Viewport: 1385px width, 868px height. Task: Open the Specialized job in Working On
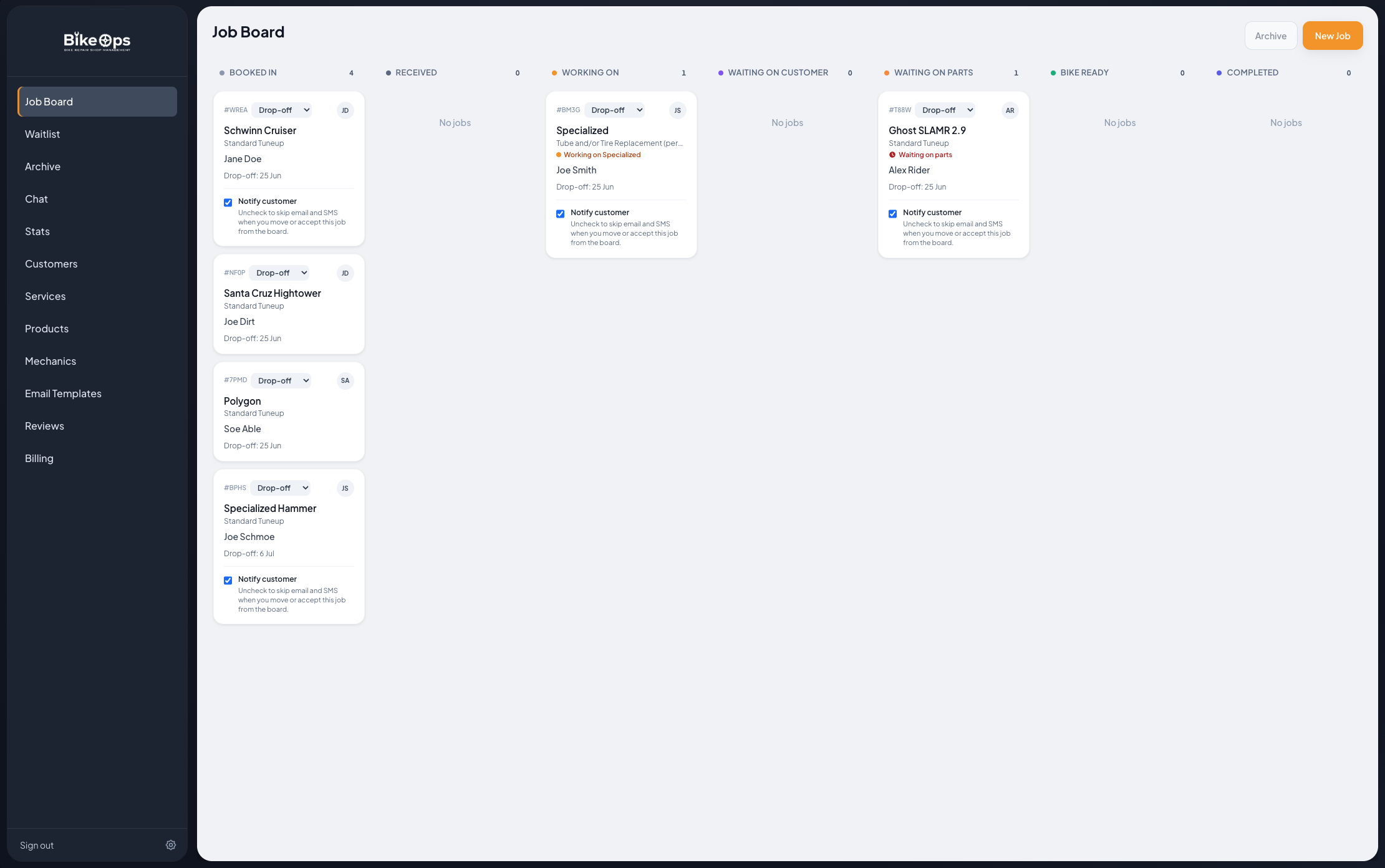pos(582,130)
